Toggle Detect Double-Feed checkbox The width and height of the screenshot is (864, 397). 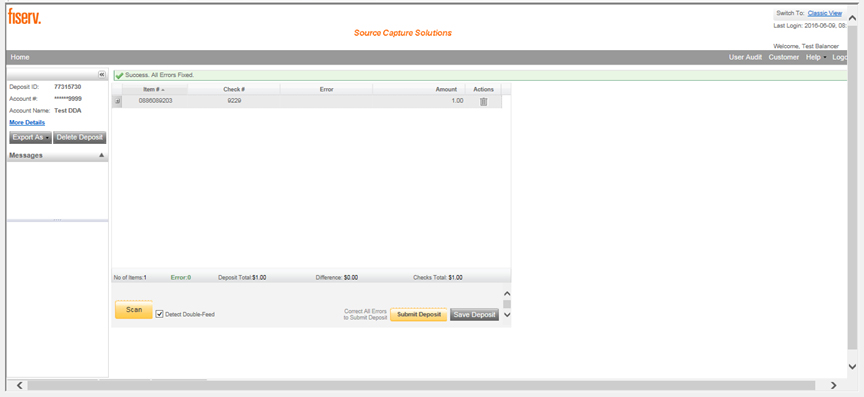coord(160,314)
